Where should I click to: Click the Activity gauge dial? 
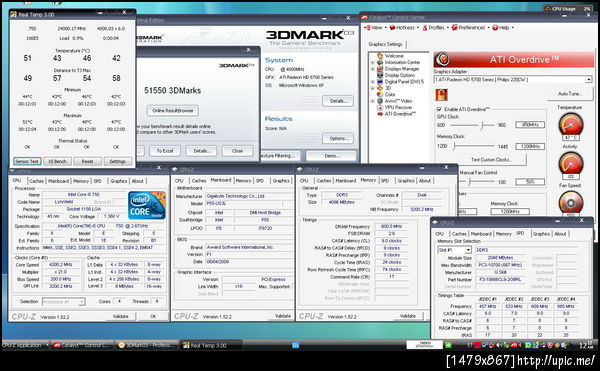pos(571,163)
